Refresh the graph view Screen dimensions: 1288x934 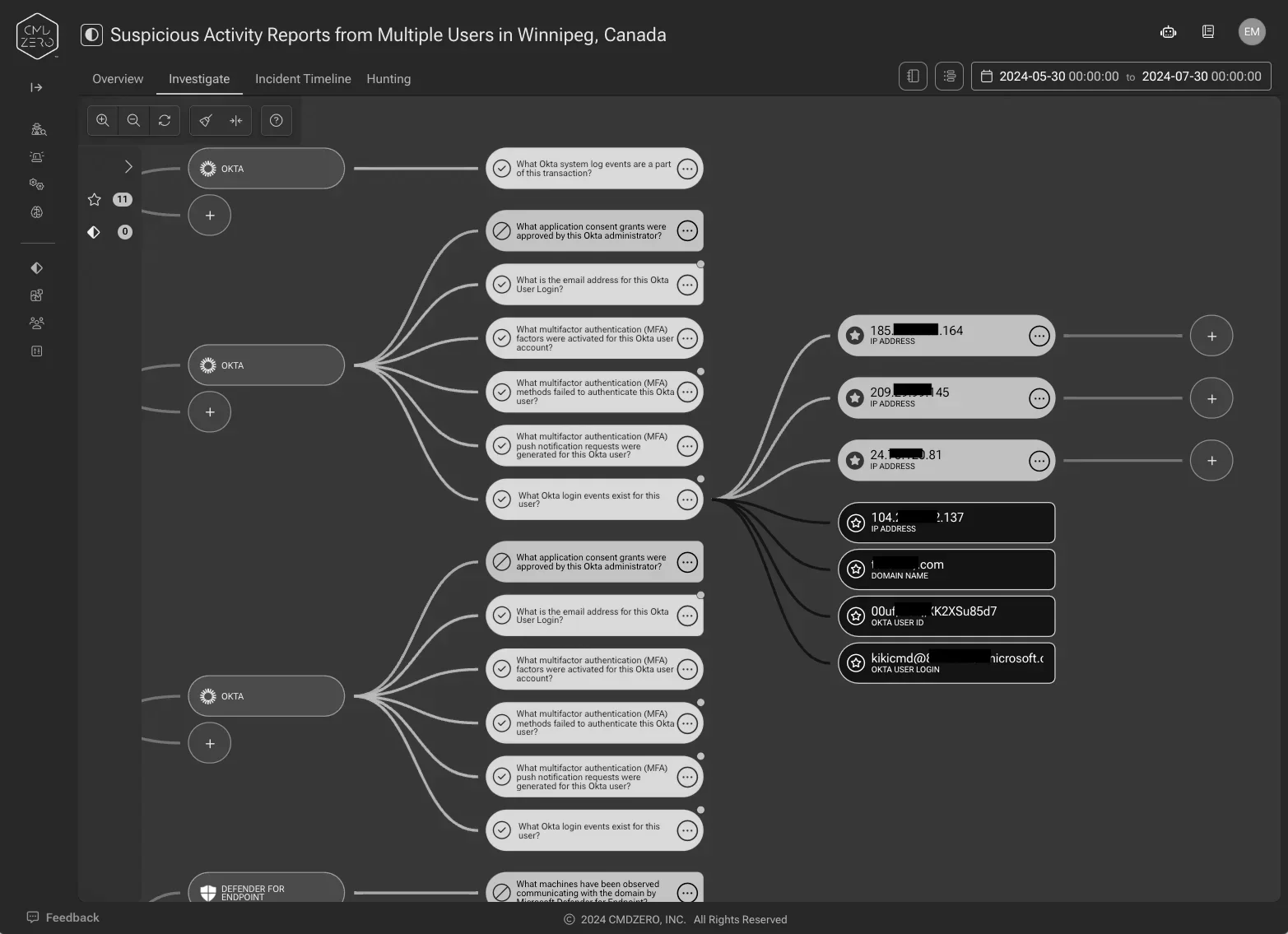click(165, 120)
